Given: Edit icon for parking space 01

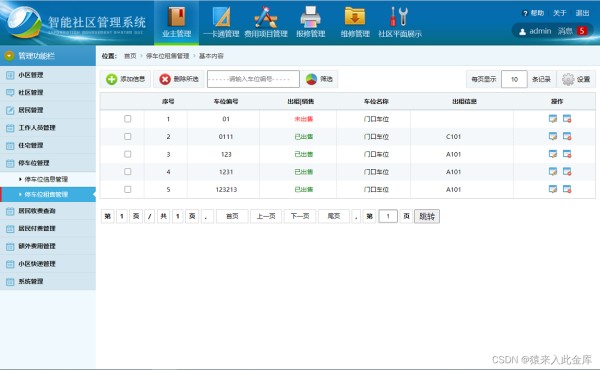Looking at the screenshot, I should point(553,119).
